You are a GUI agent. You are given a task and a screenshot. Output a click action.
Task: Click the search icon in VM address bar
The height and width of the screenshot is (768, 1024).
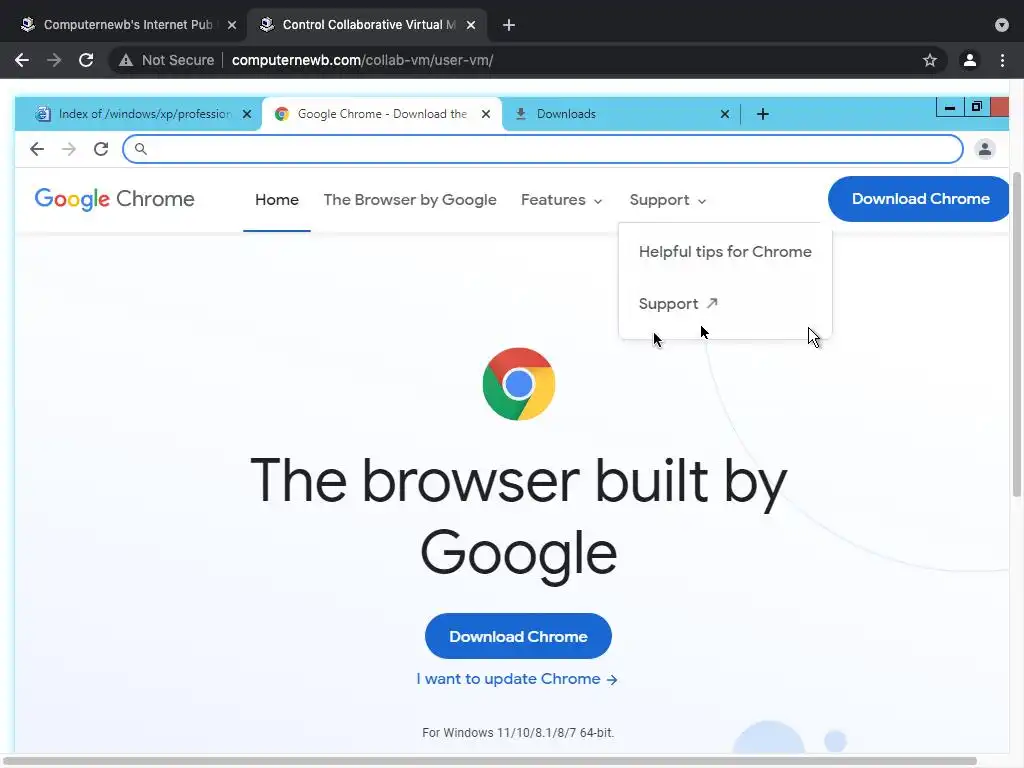tap(140, 149)
